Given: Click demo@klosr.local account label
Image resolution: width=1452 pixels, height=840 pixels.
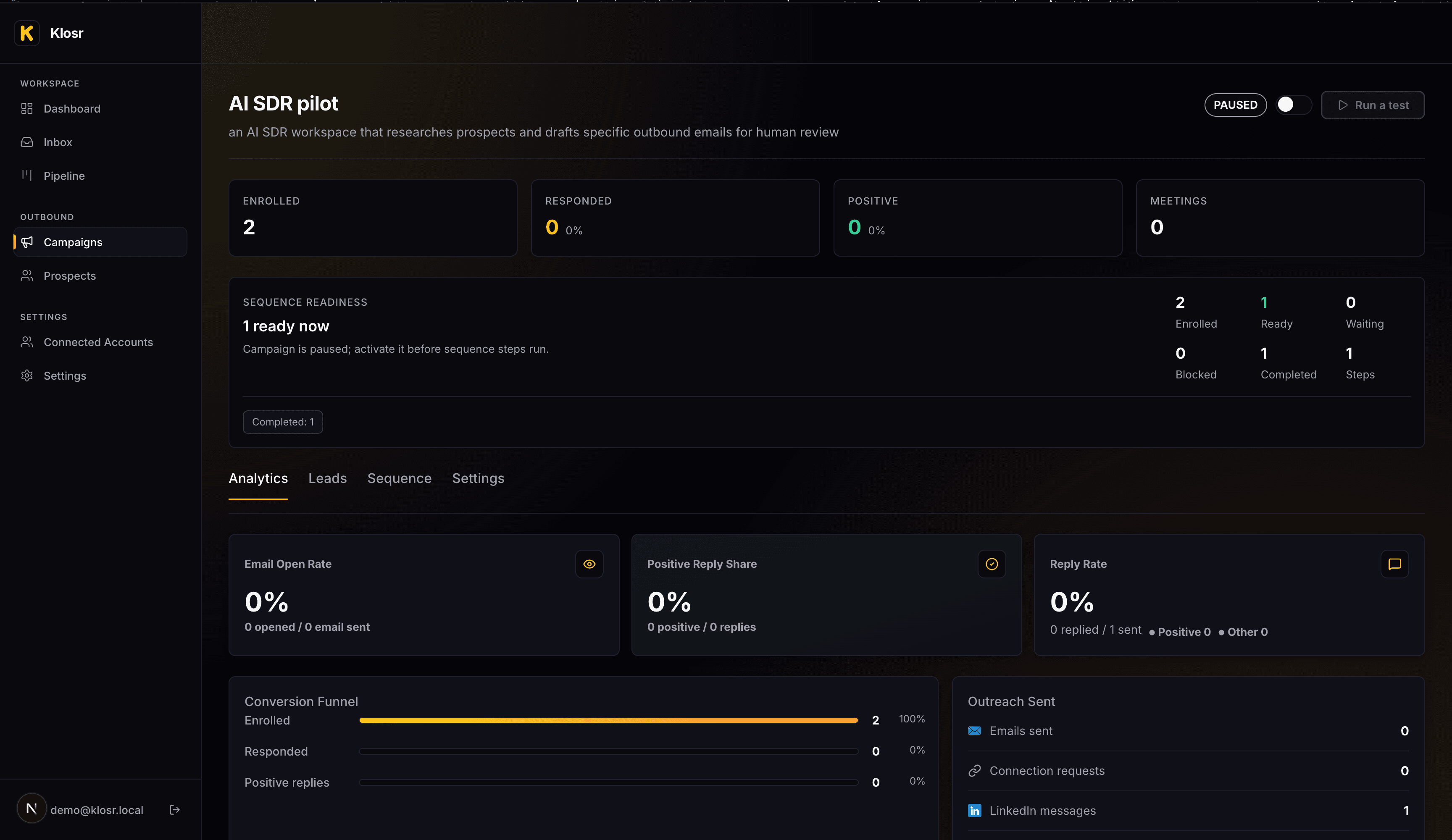Looking at the screenshot, I should pos(97,809).
